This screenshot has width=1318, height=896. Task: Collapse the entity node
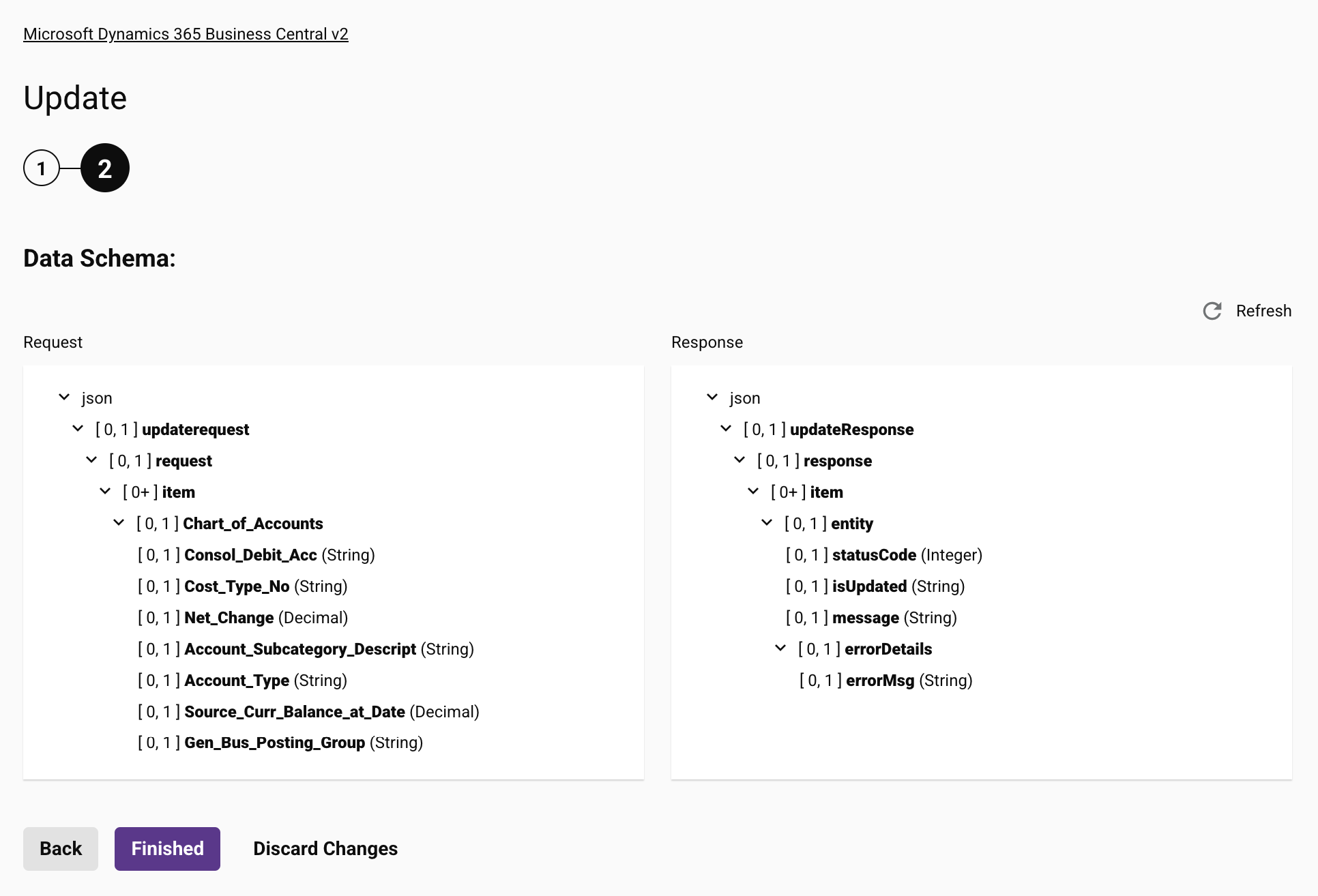point(767,522)
